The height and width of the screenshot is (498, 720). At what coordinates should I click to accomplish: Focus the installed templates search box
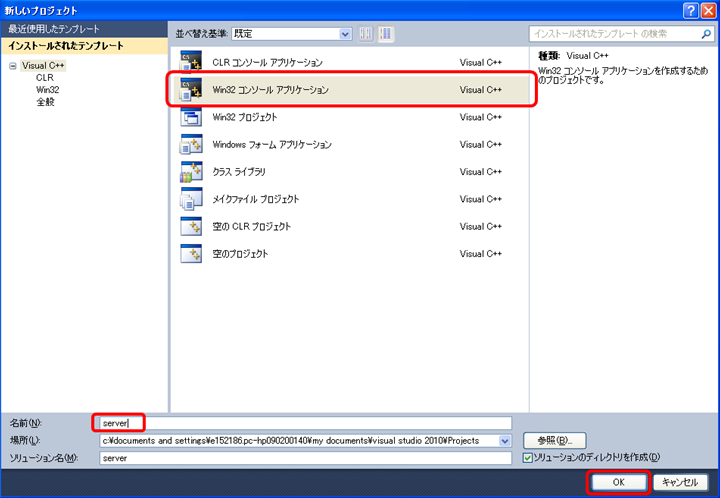pyautogui.click(x=615, y=34)
